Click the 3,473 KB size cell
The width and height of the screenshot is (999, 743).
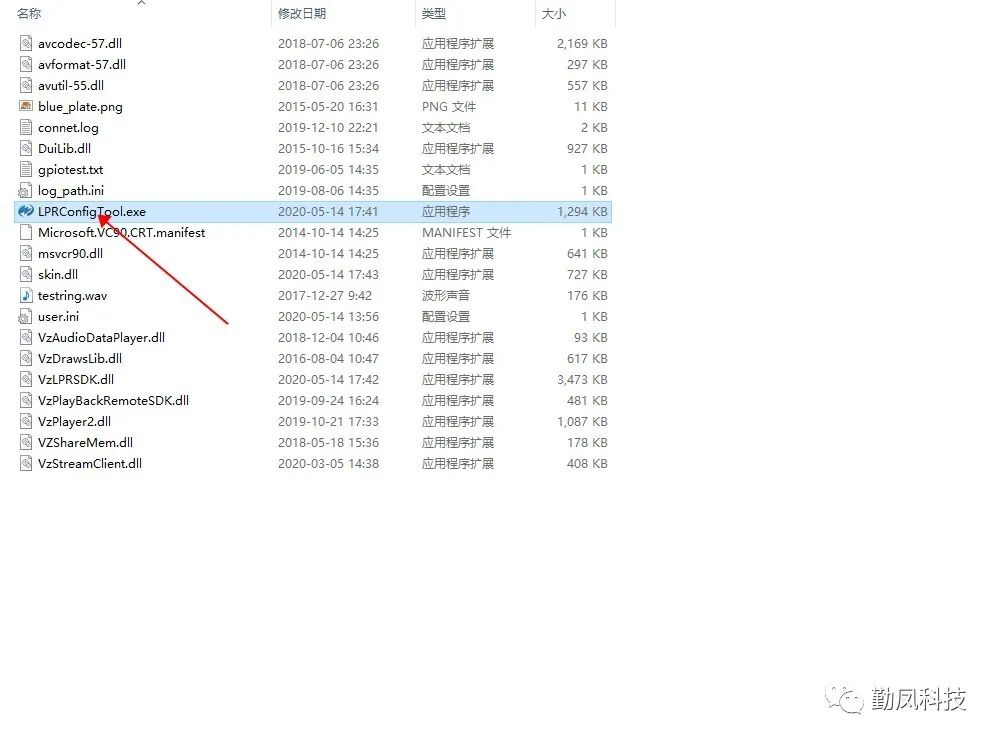[x=582, y=380]
